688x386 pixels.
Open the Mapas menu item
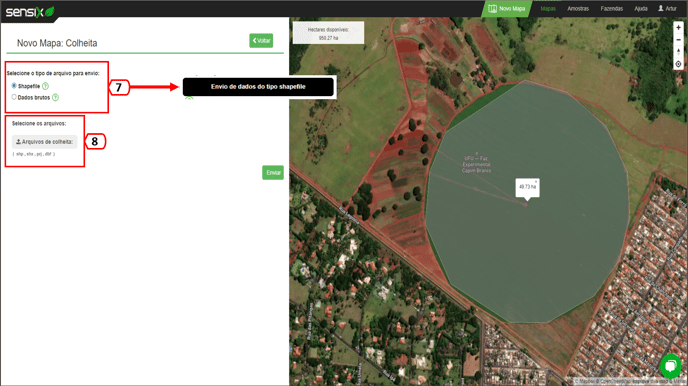[548, 8]
